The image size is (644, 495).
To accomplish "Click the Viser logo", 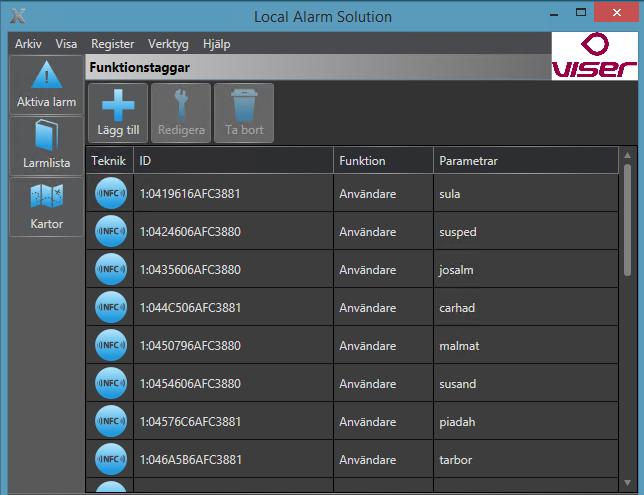I will tap(594, 55).
